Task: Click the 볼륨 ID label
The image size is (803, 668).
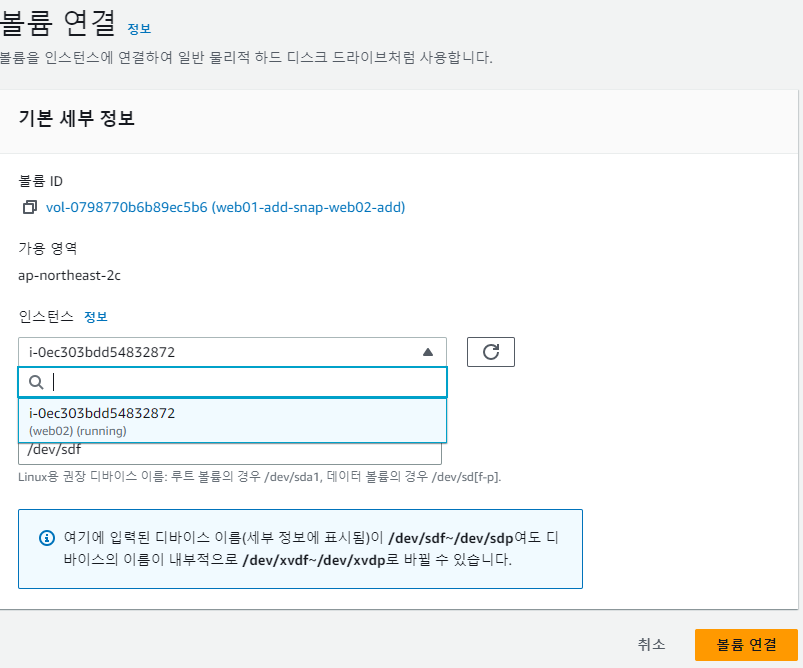Action: point(40,181)
